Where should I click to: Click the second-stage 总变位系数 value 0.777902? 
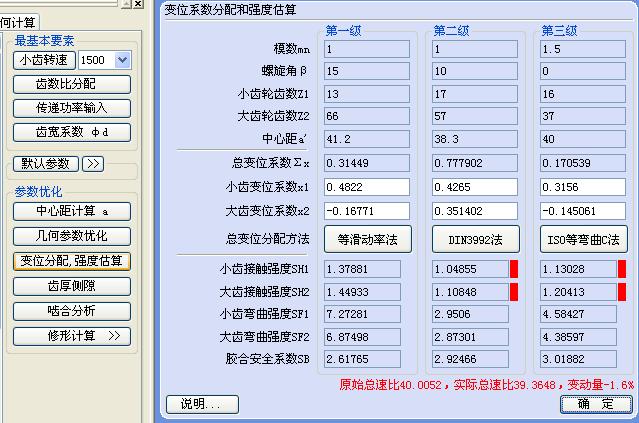(x=475, y=163)
